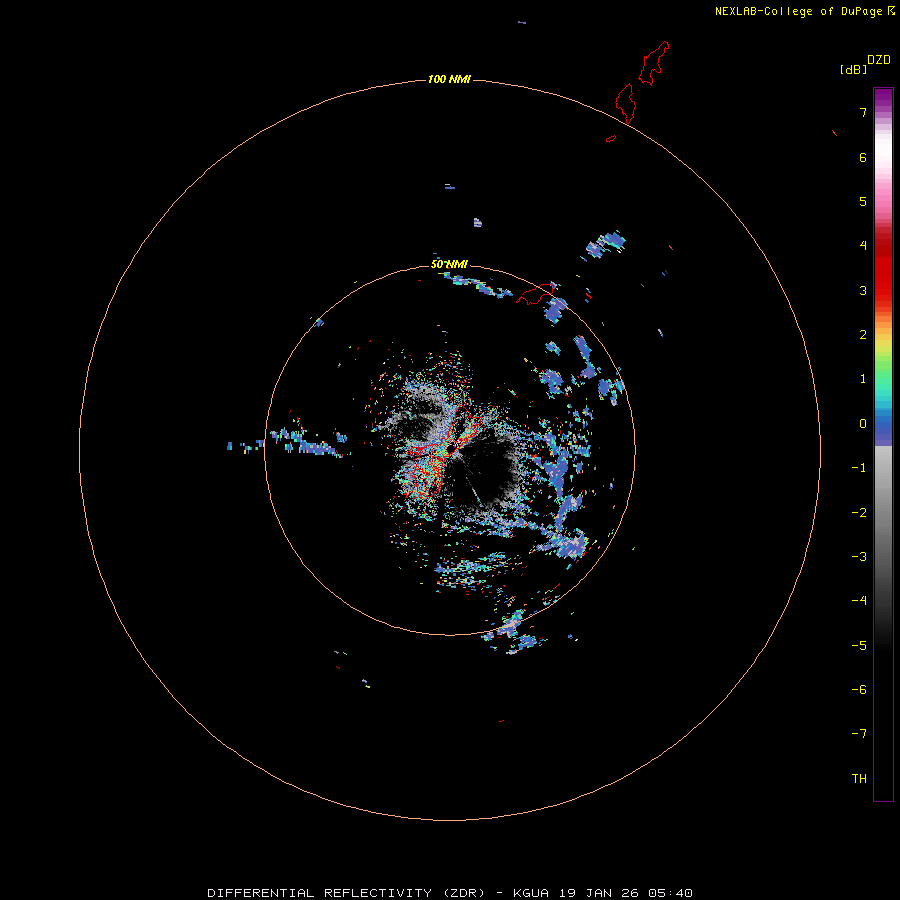This screenshot has height=900, width=900.
Task: Click the -1 value on color scale
Action: 859,468
